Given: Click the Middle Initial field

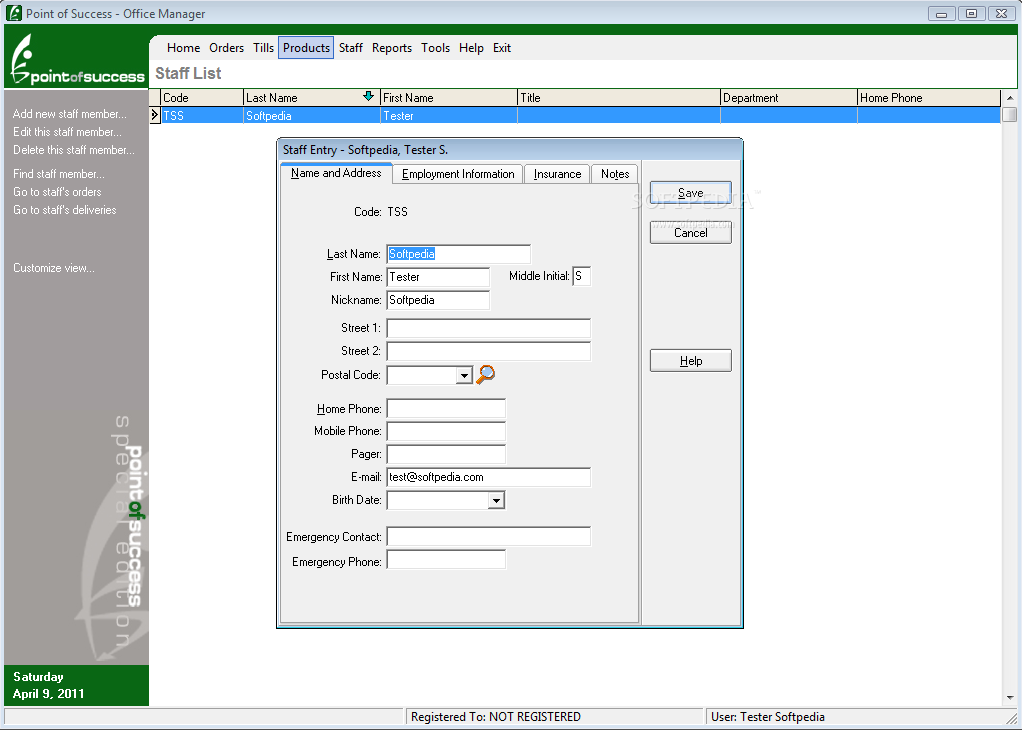Looking at the screenshot, I should [x=581, y=276].
